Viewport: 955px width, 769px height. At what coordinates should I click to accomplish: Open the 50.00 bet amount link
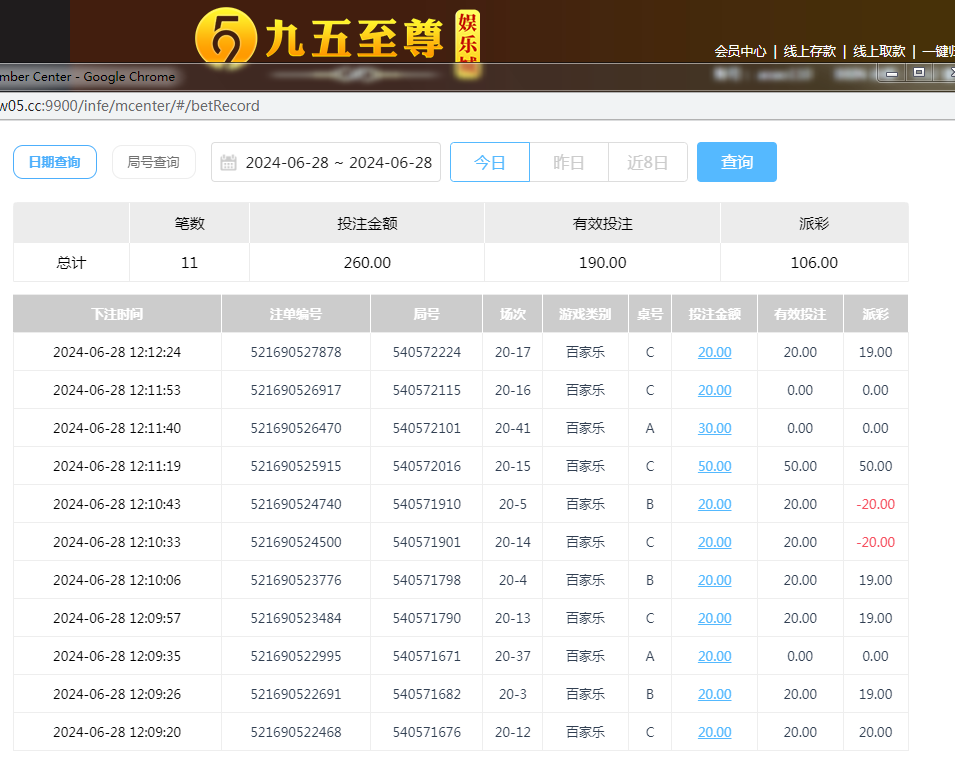point(714,466)
